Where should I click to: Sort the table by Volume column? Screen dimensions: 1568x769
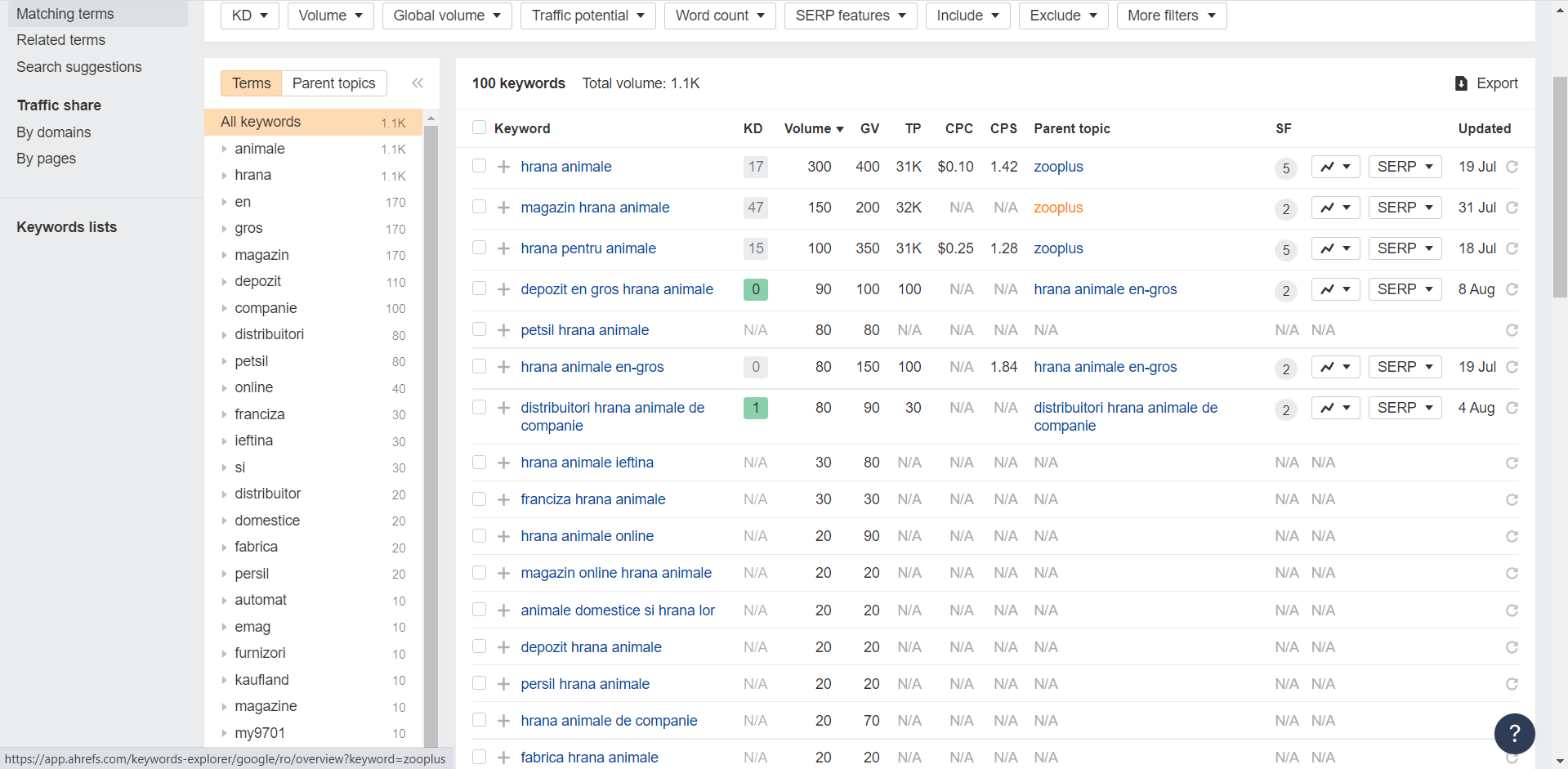coord(813,128)
